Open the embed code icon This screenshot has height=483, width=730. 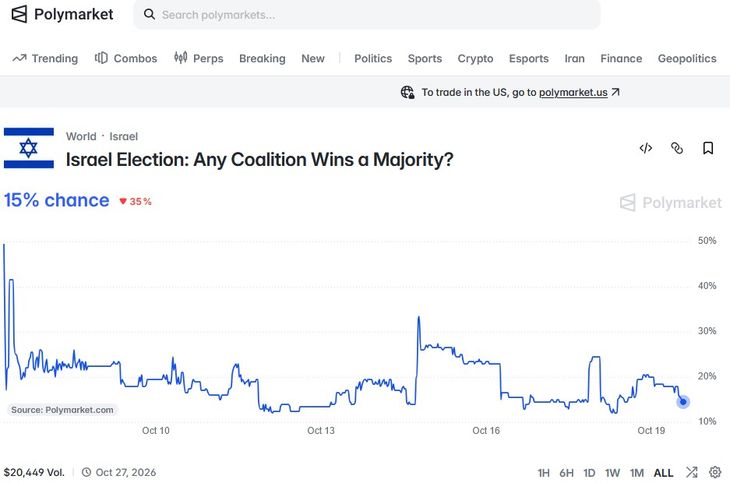[x=646, y=148]
